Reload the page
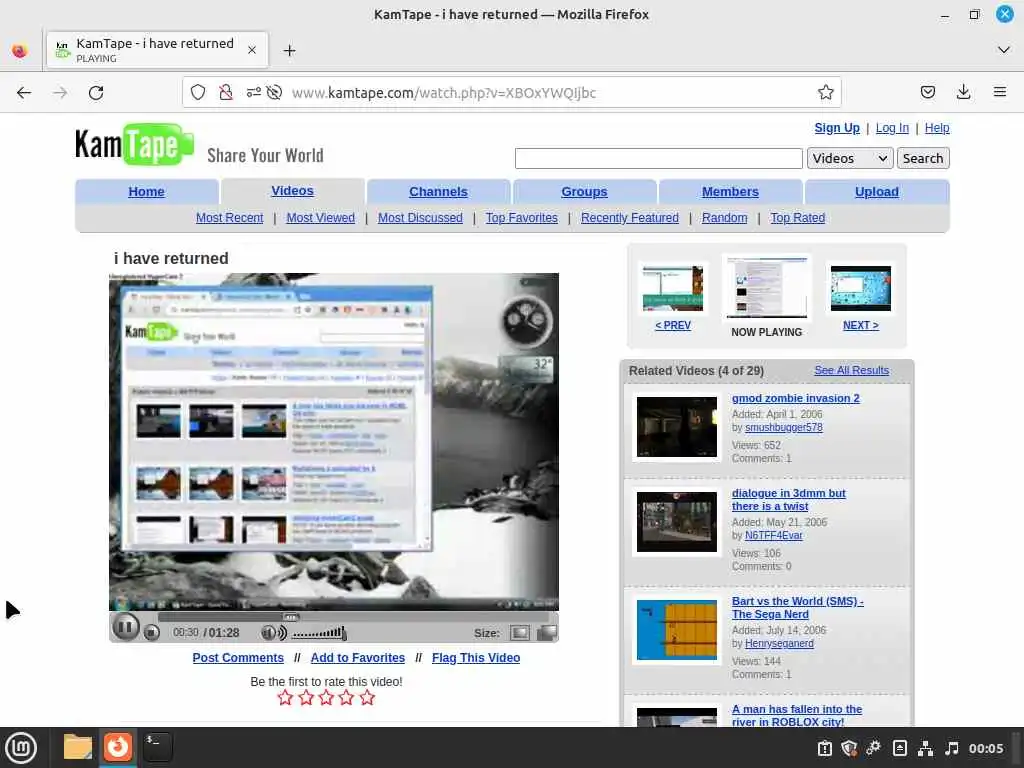 [96, 93]
